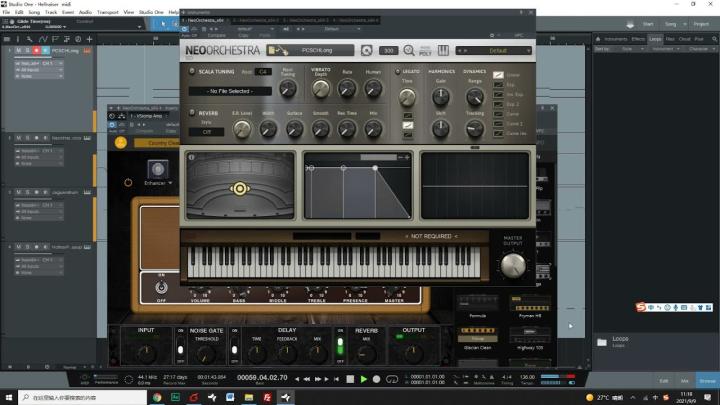Image resolution: width=720 pixels, height=405 pixels.
Task: Click the magnifier icon in NeoOrchestra header
Action: [409, 50]
